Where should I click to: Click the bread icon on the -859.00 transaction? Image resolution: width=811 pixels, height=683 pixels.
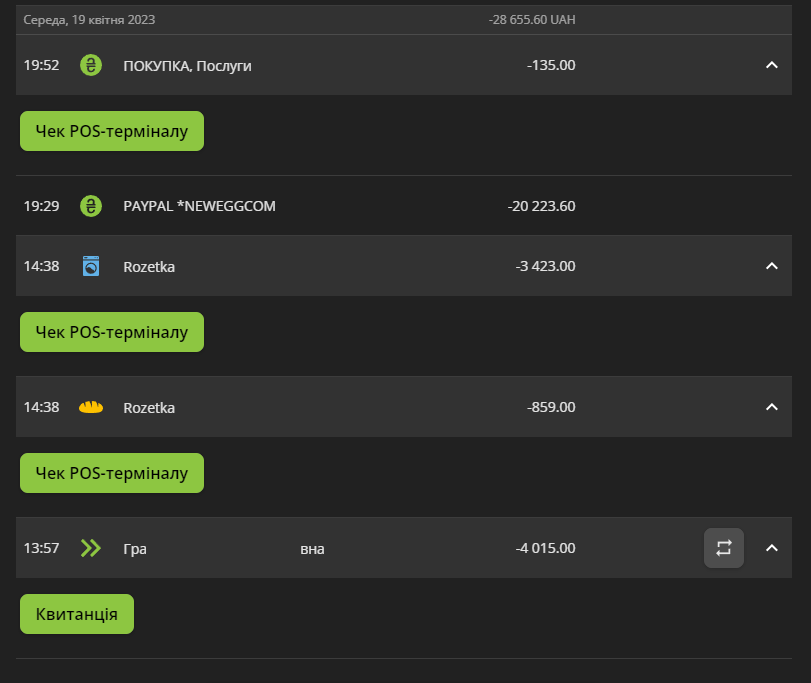point(91,407)
